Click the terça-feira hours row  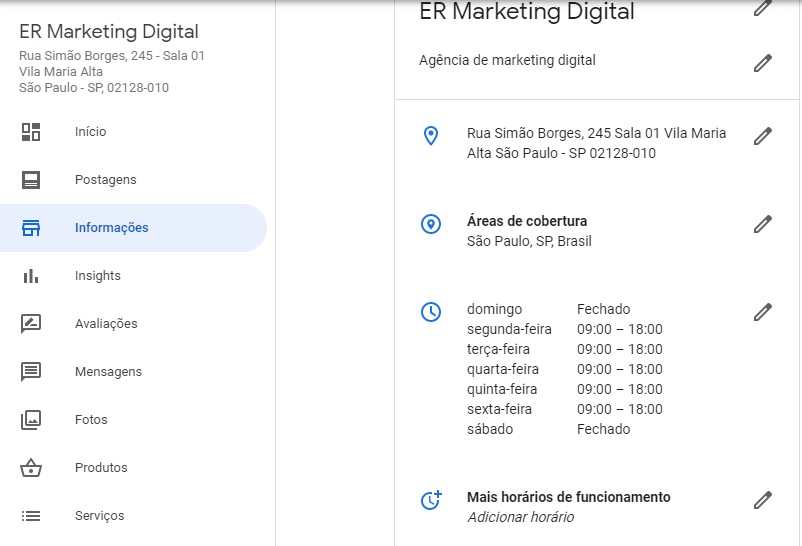click(x=565, y=349)
